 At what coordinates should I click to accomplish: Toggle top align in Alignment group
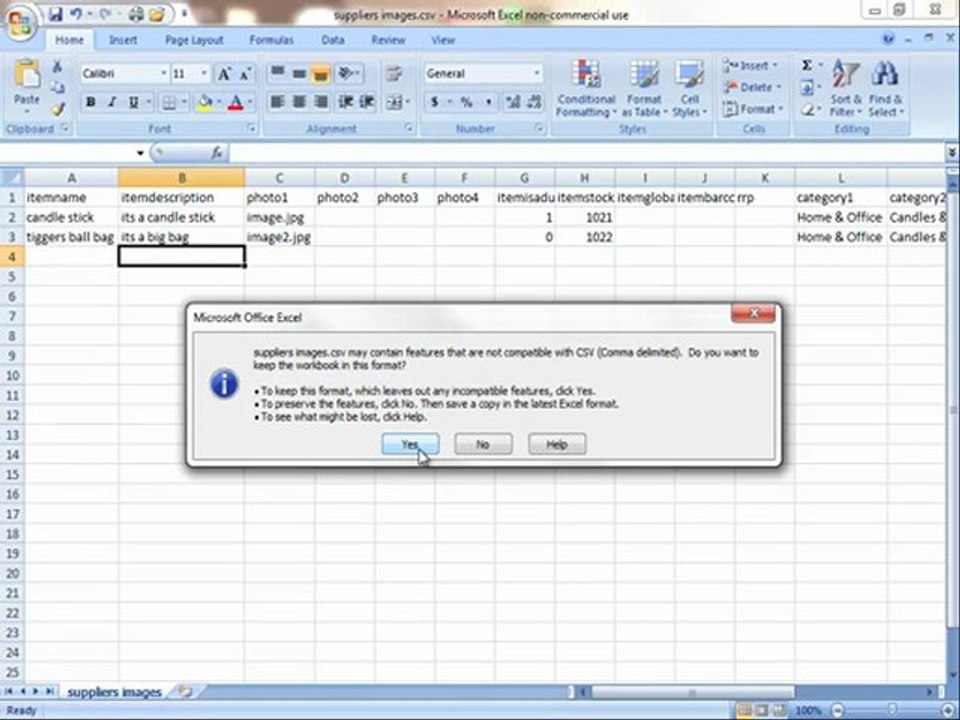(x=277, y=74)
